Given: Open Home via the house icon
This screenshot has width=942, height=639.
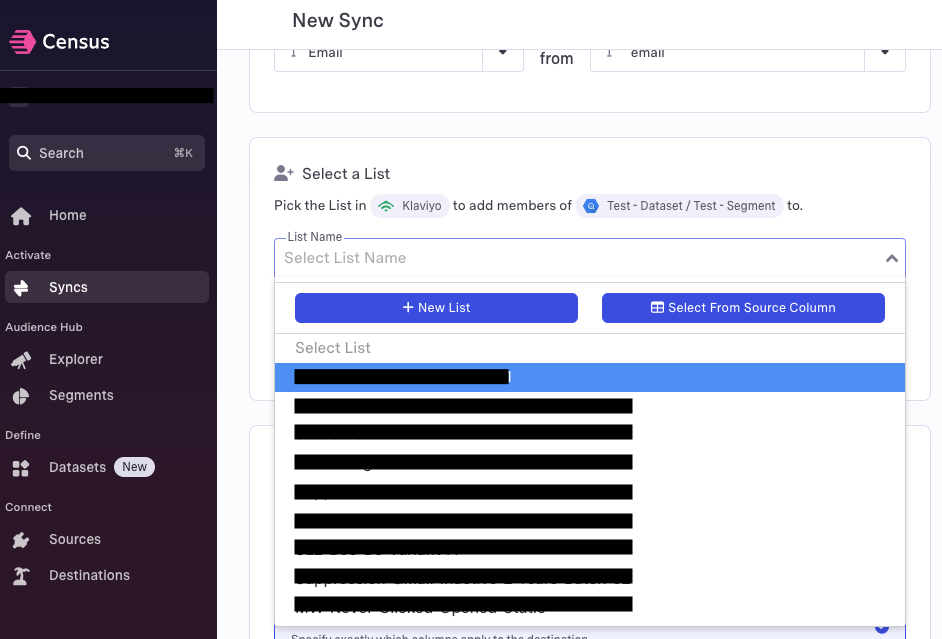Looking at the screenshot, I should (x=21, y=216).
